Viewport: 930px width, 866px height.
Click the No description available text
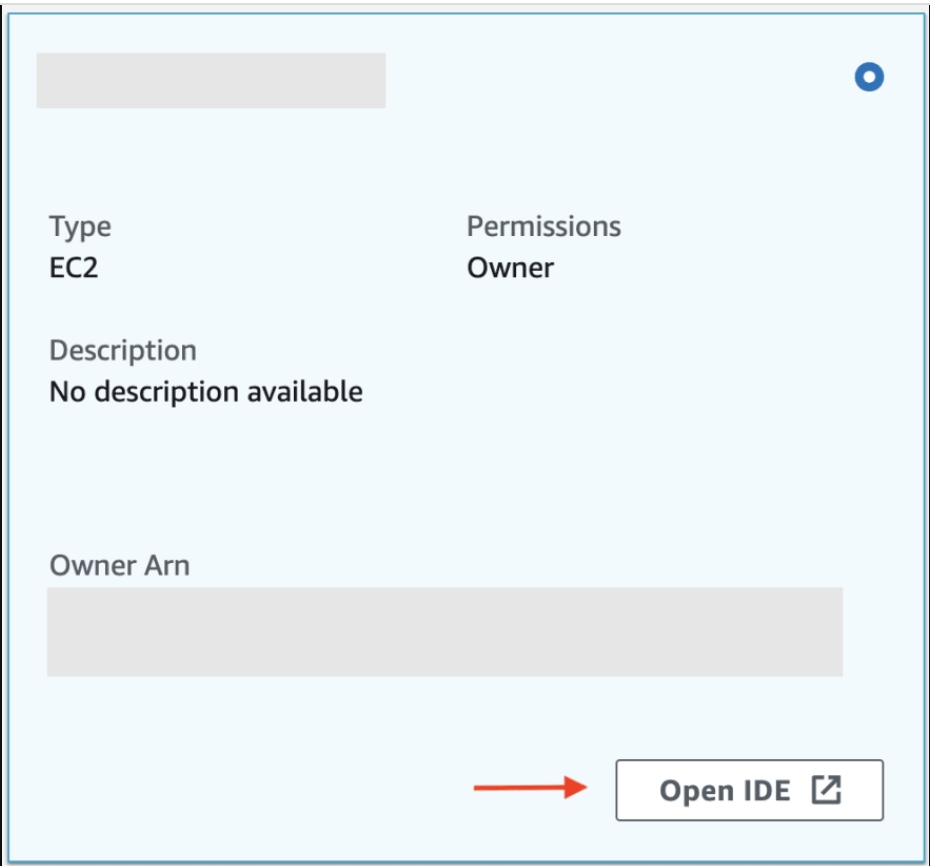pyautogui.click(x=206, y=391)
